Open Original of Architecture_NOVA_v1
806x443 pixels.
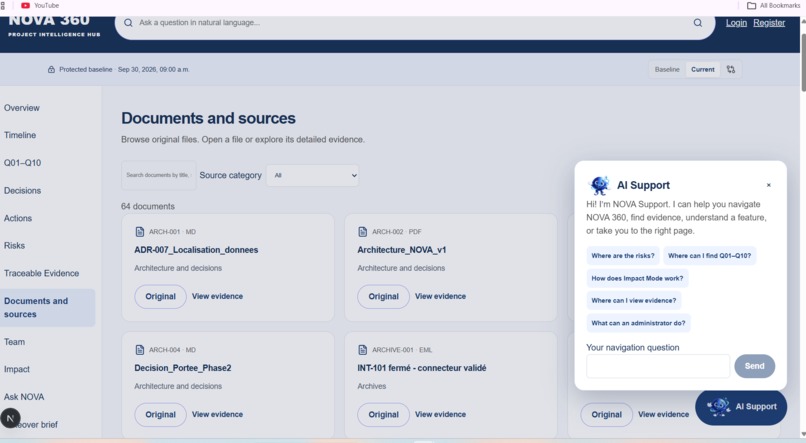(x=383, y=297)
